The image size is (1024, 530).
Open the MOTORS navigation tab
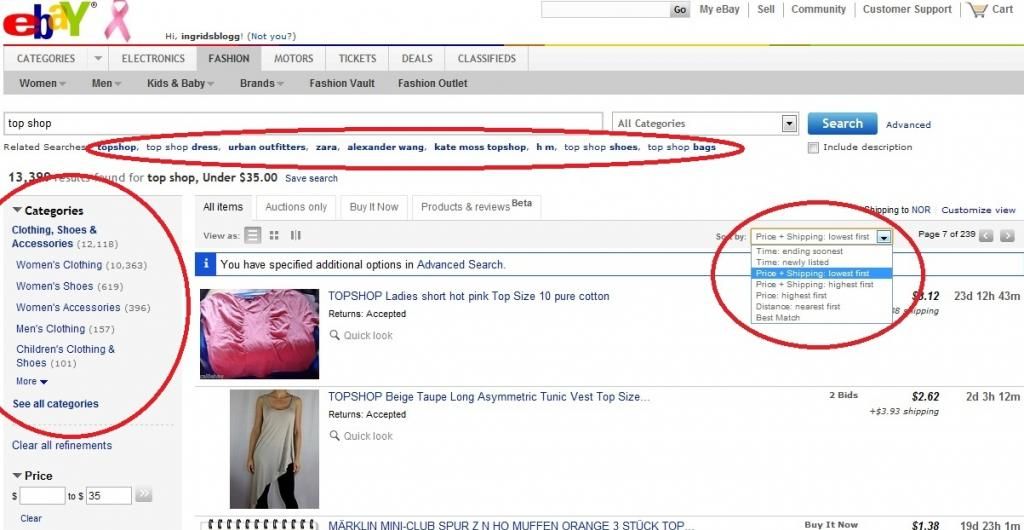pos(293,58)
